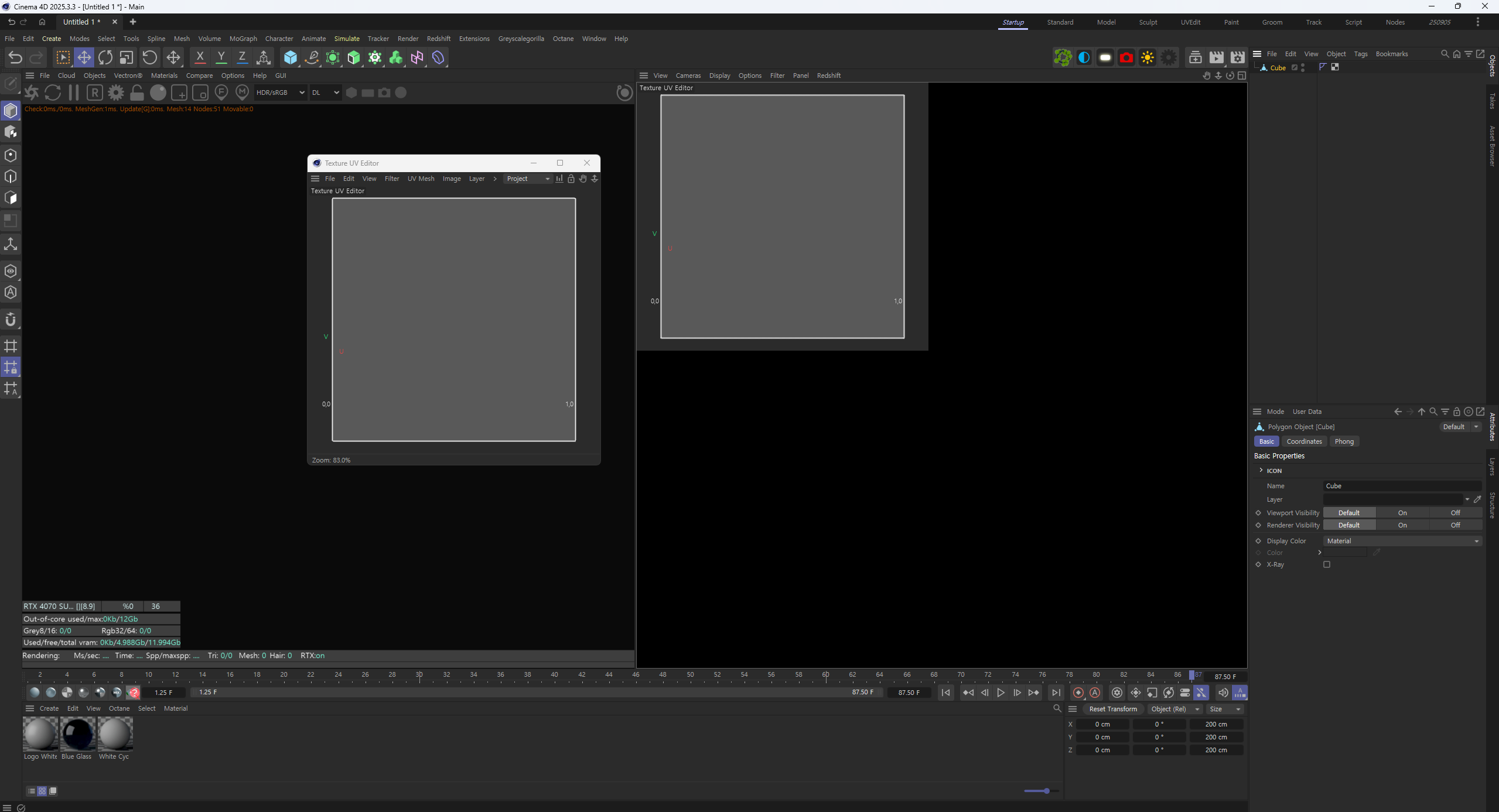
Task: Enable the X-Ray checkbox
Action: coord(1327,564)
